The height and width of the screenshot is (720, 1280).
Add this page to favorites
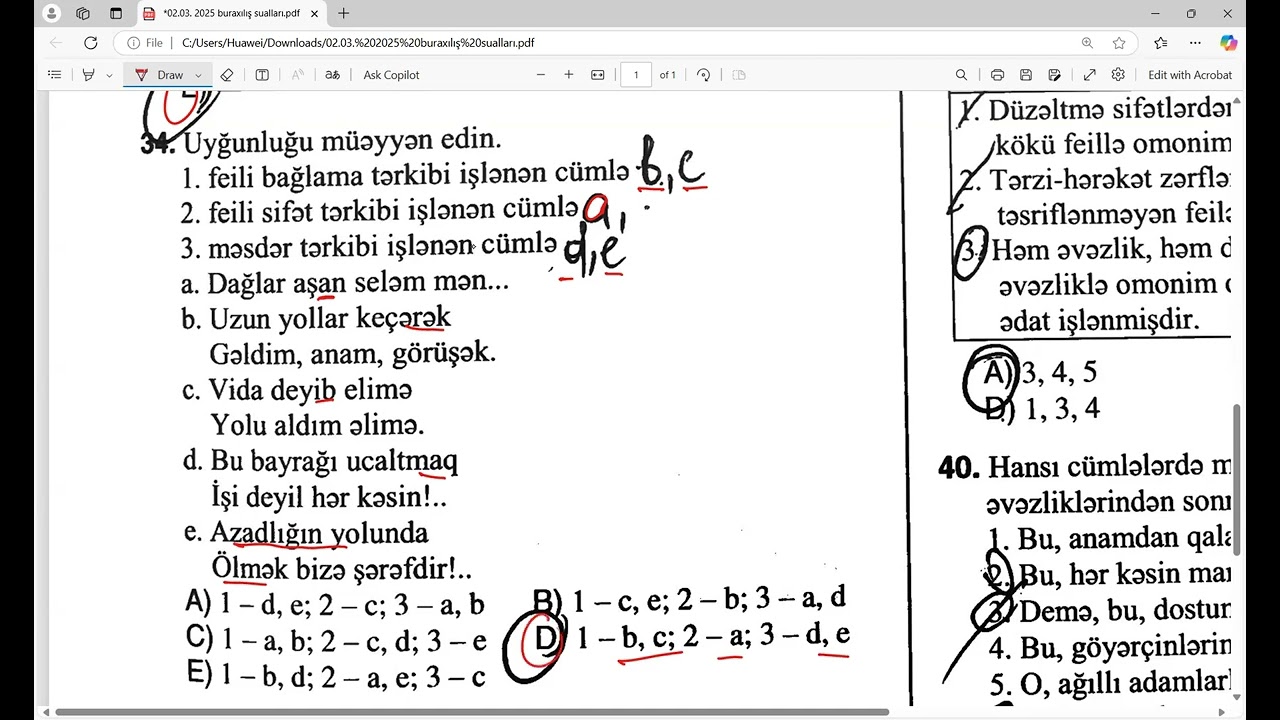[1119, 43]
